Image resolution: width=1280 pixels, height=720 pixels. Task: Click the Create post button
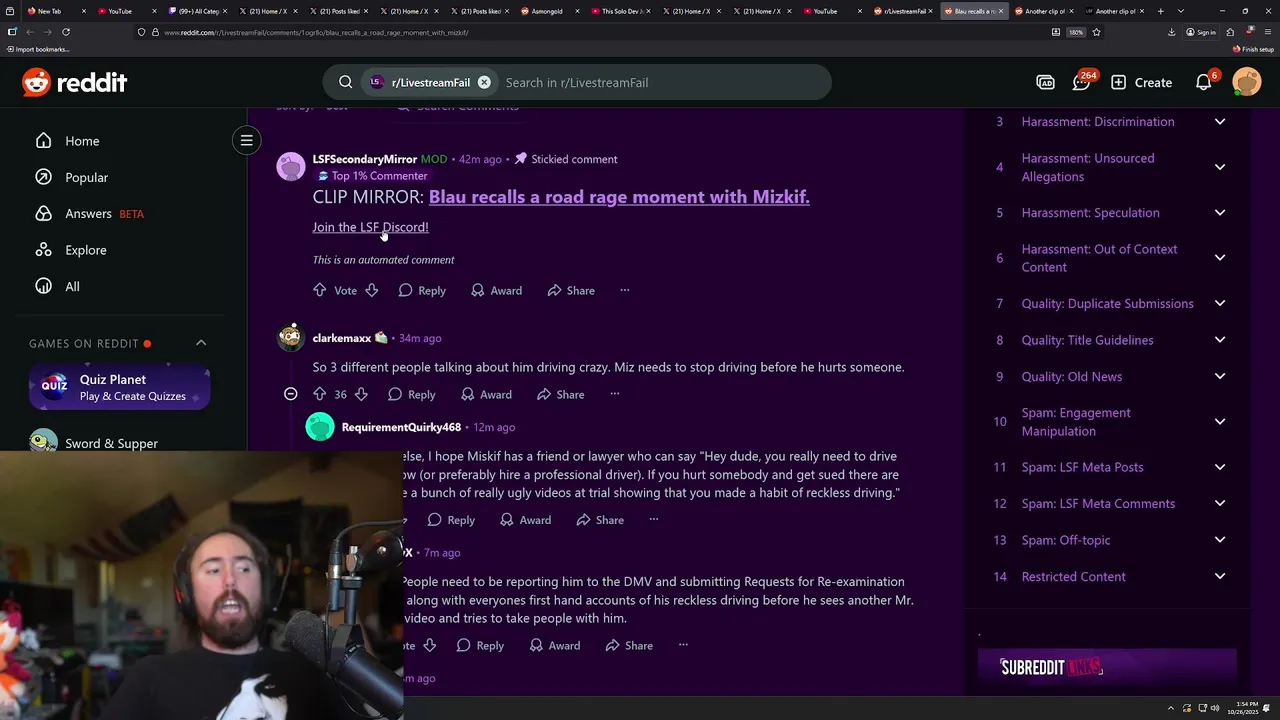pos(1140,82)
